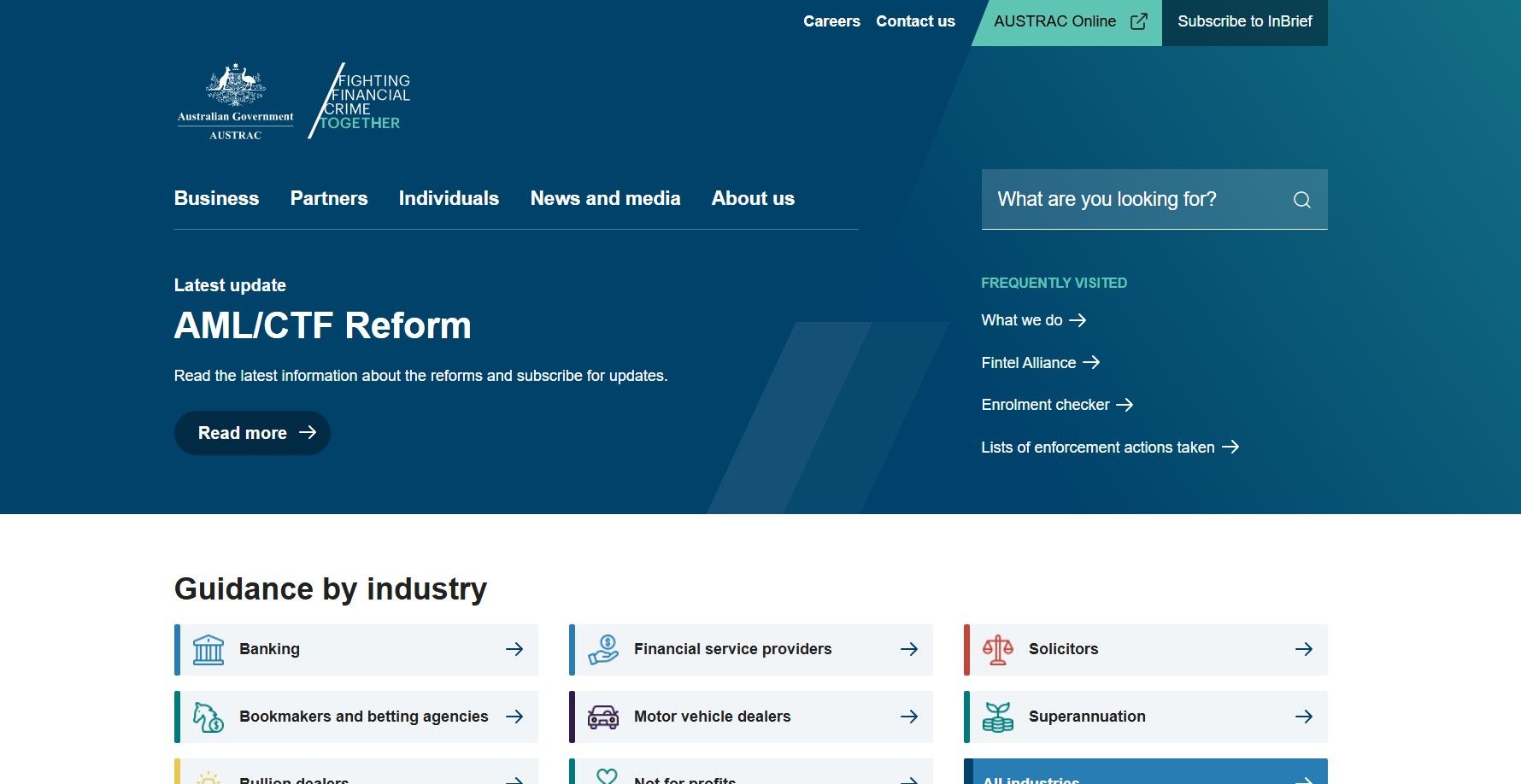Click the AUSTRAC Online external link icon

[x=1139, y=22]
